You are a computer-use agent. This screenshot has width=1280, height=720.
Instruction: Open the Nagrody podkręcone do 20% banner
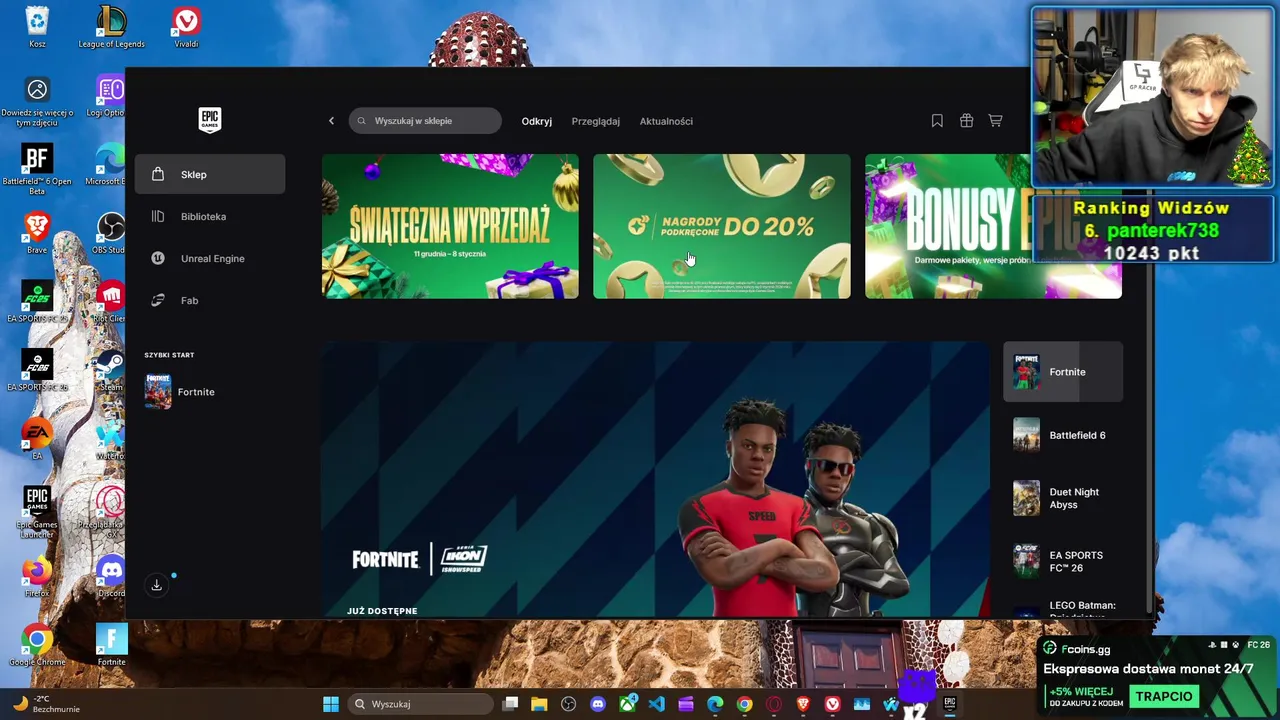(722, 226)
